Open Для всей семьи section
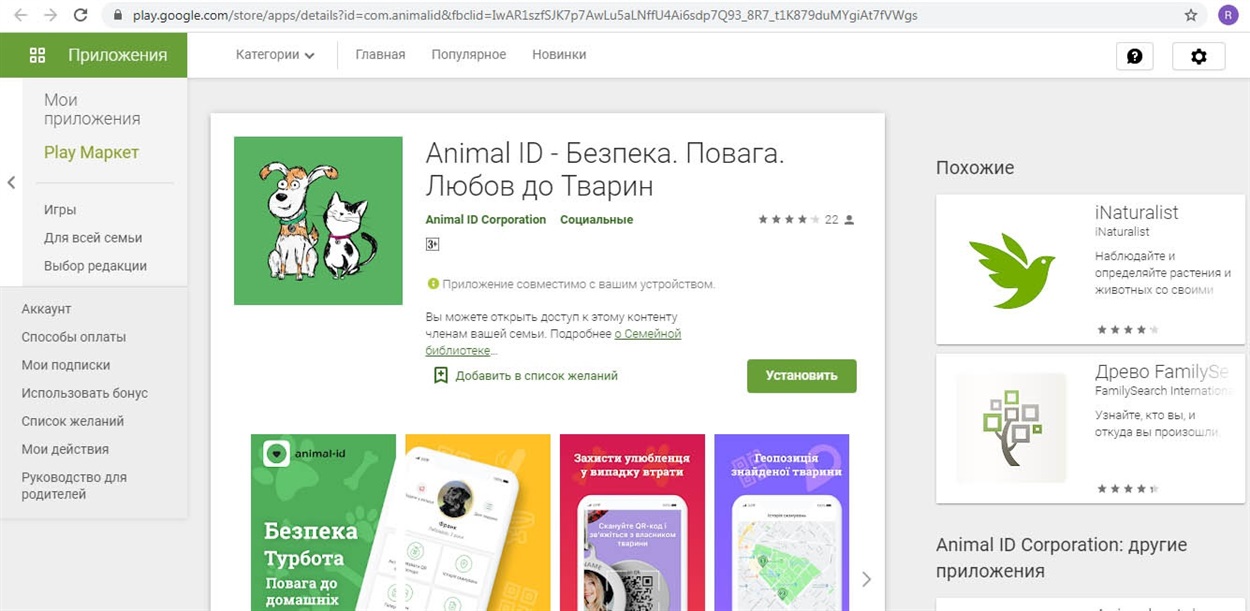1250x611 pixels. point(93,238)
